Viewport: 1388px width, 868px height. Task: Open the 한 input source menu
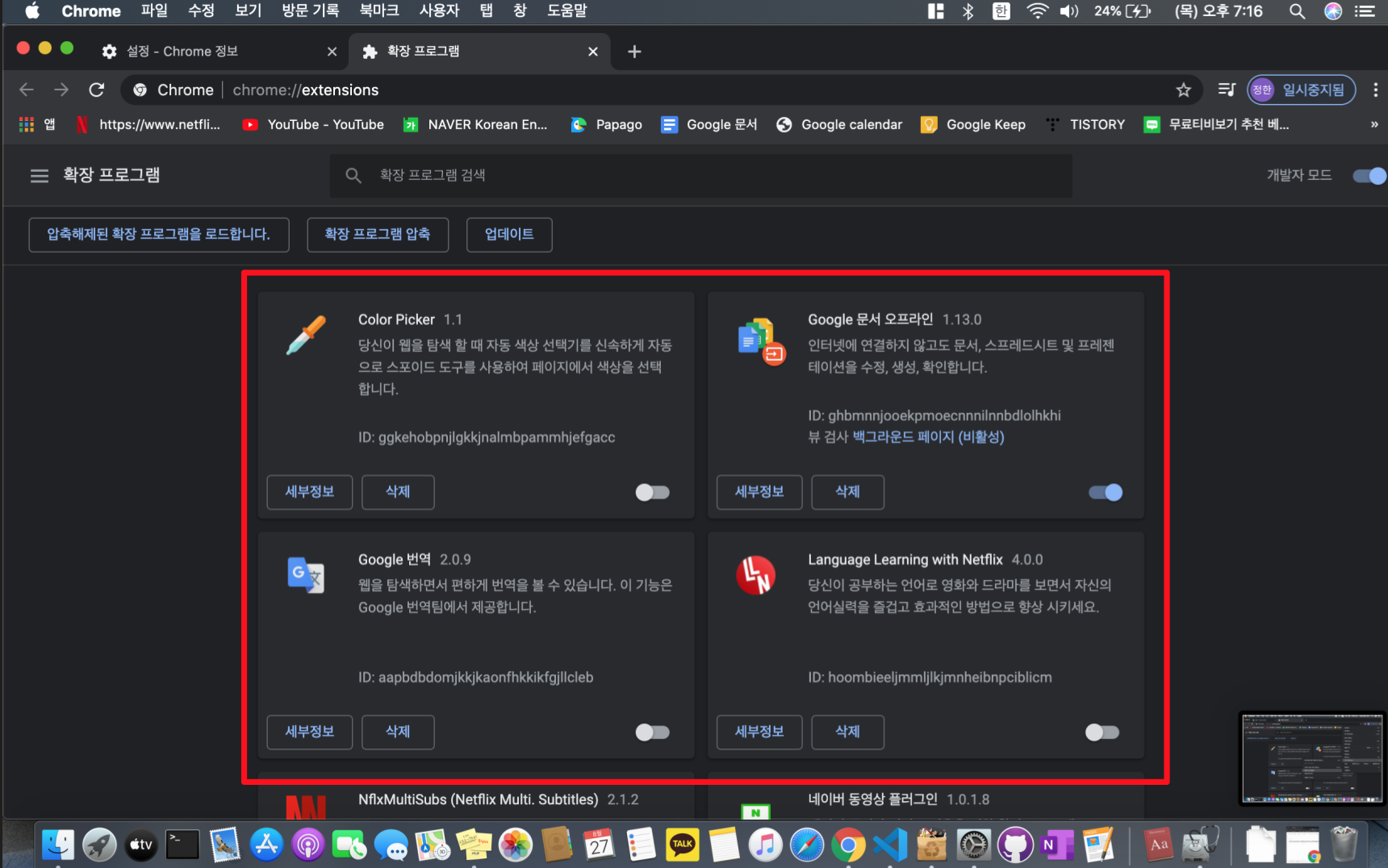tap(1001, 11)
